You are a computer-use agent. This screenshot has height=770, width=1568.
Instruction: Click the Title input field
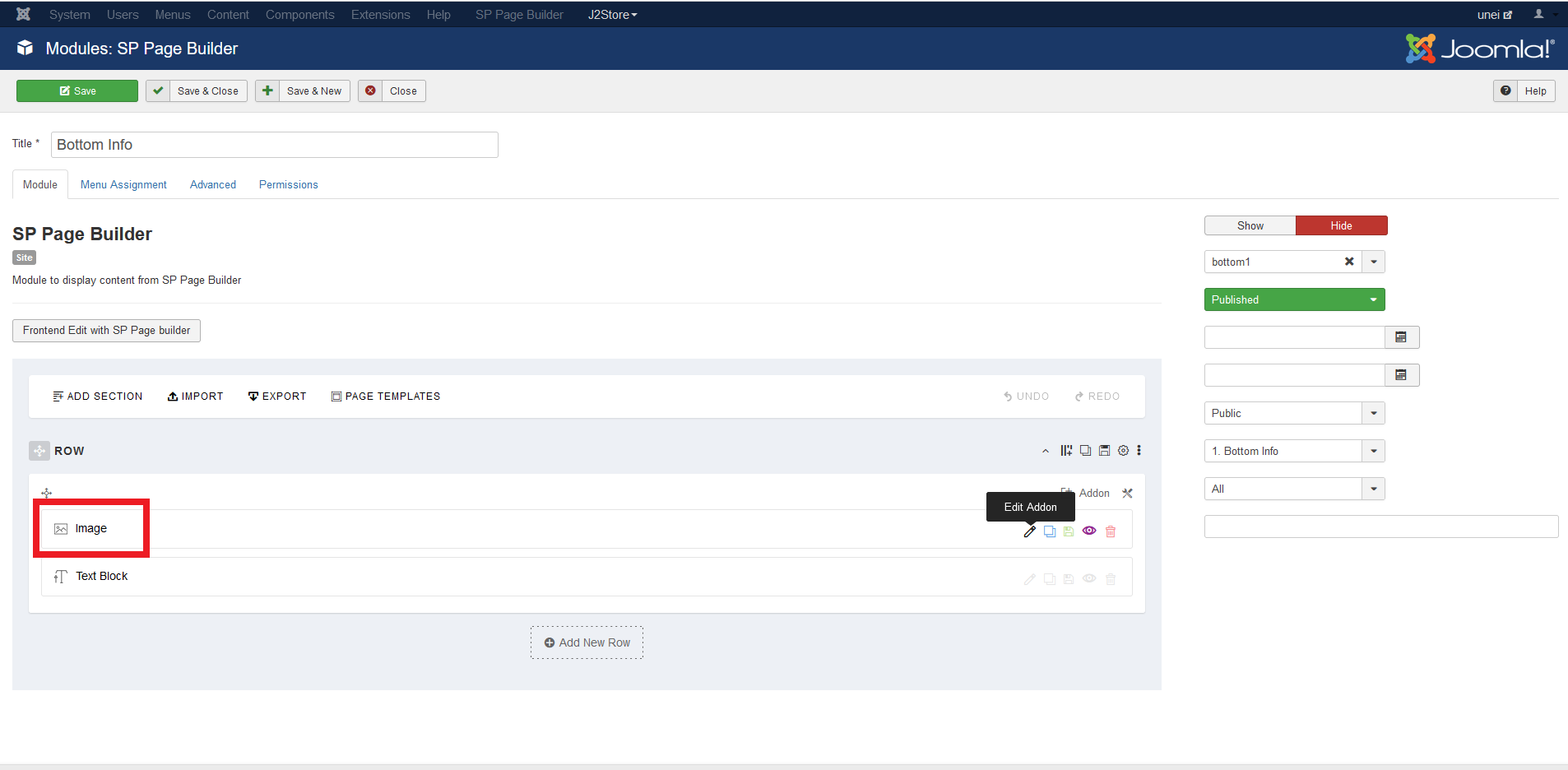pos(274,145)
